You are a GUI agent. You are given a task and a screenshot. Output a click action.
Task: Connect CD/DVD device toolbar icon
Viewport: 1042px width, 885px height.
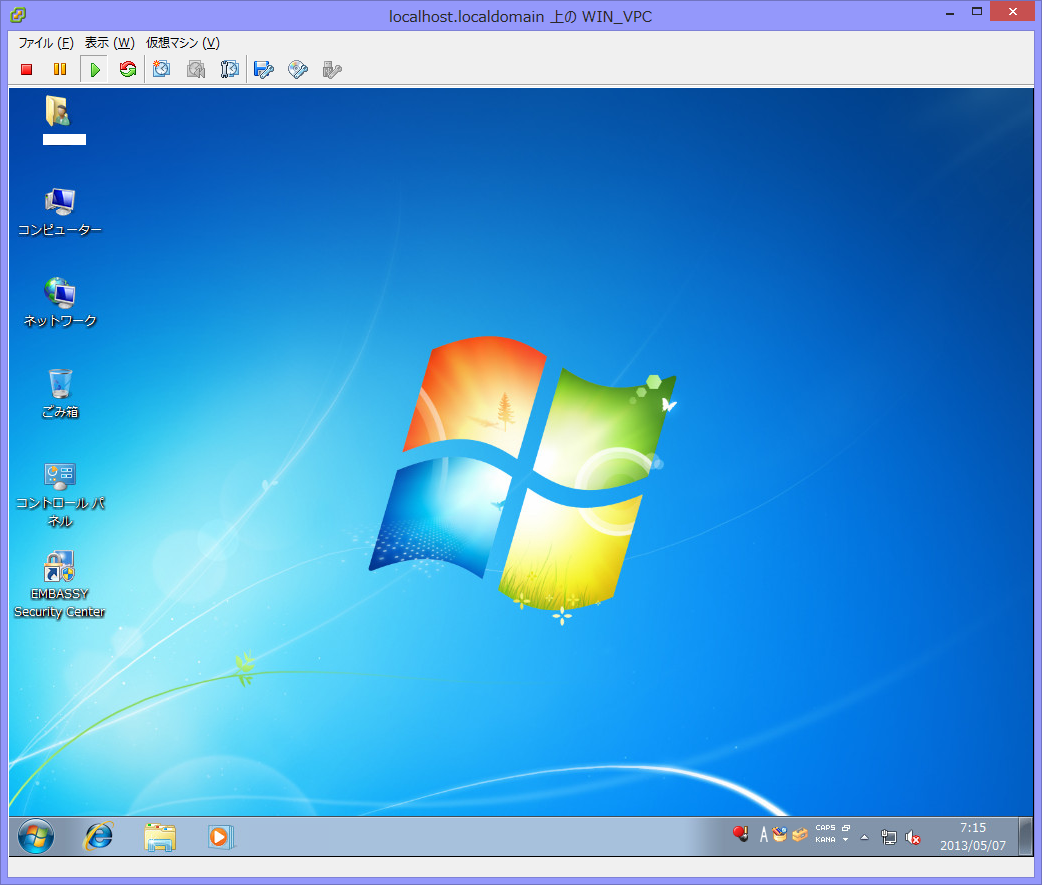pyautogui.click(x=298, y=69)
